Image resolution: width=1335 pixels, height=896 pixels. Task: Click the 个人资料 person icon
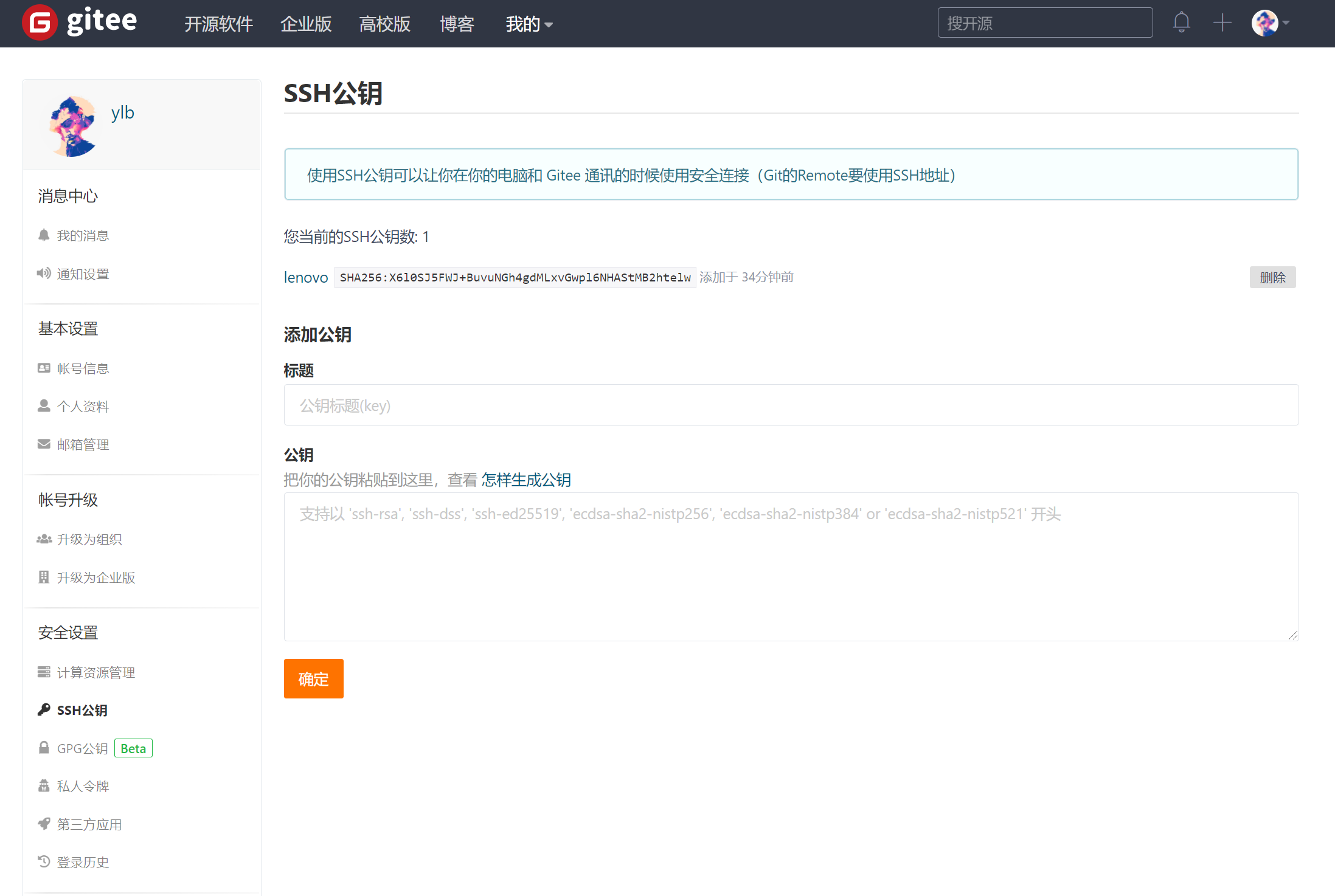coord(43,405)
